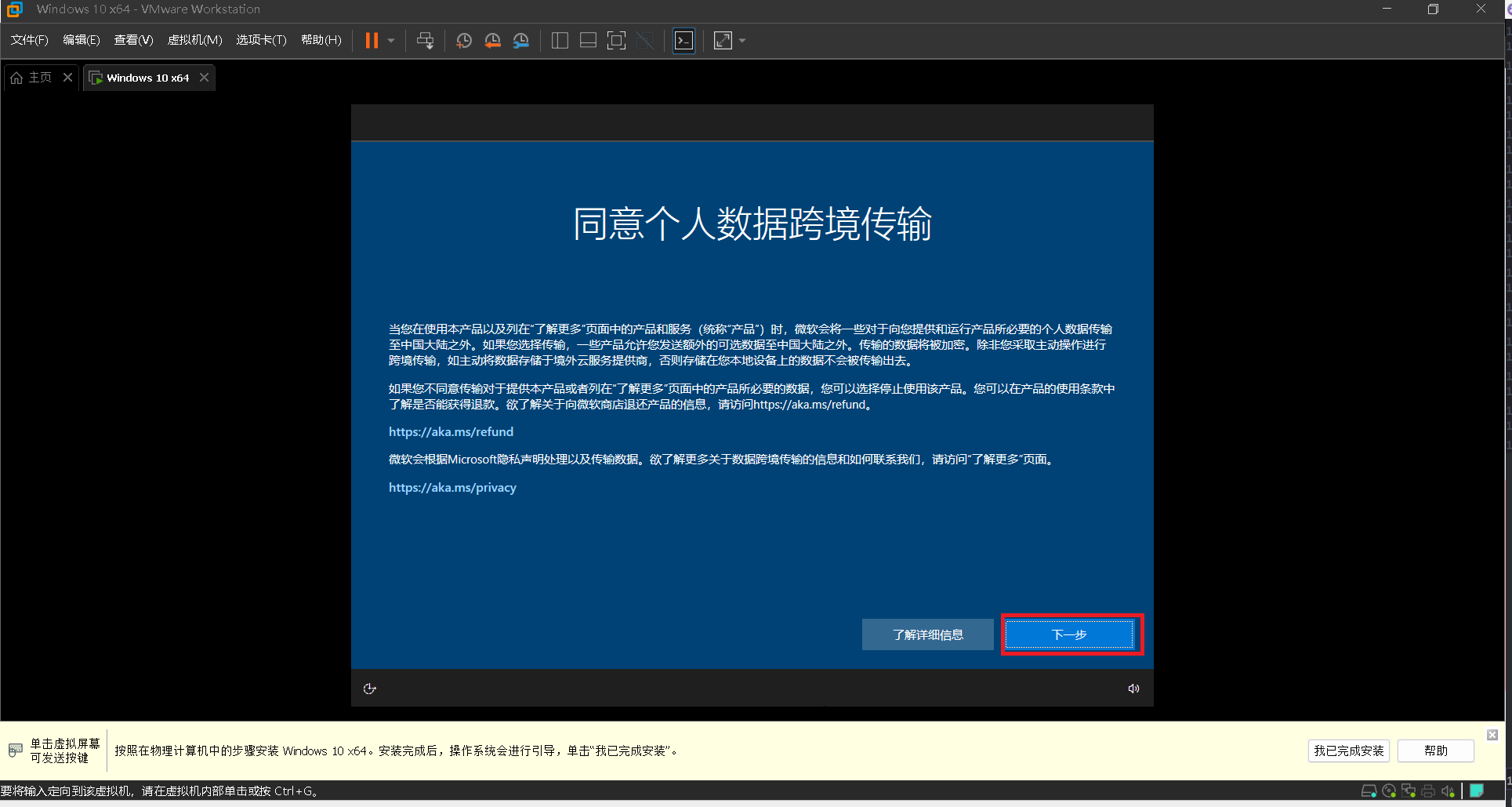Open the console view terminal icon
The image size is (1512, 807).
(x=684, y=41)
